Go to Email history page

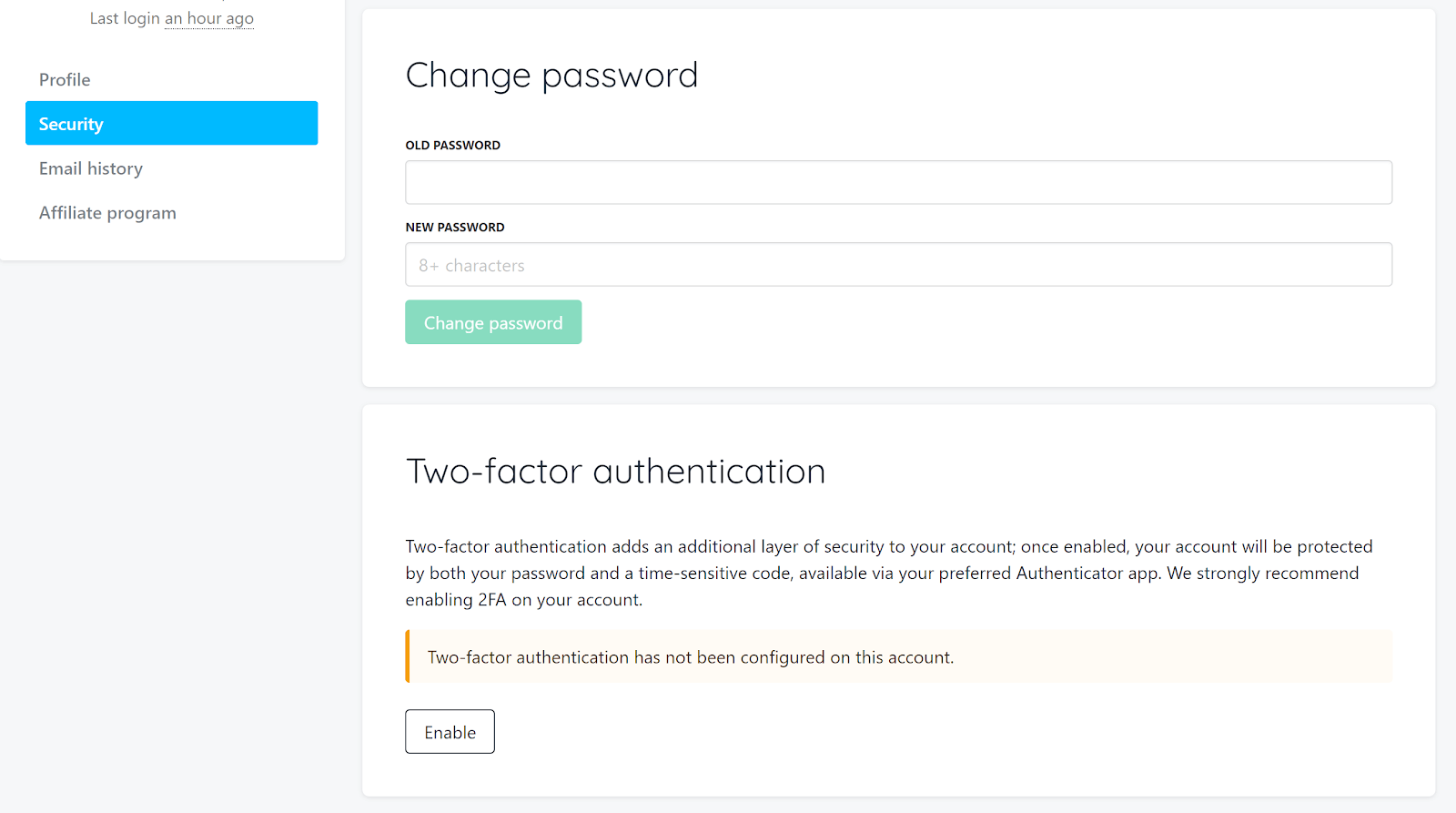[x=91, y=168]
